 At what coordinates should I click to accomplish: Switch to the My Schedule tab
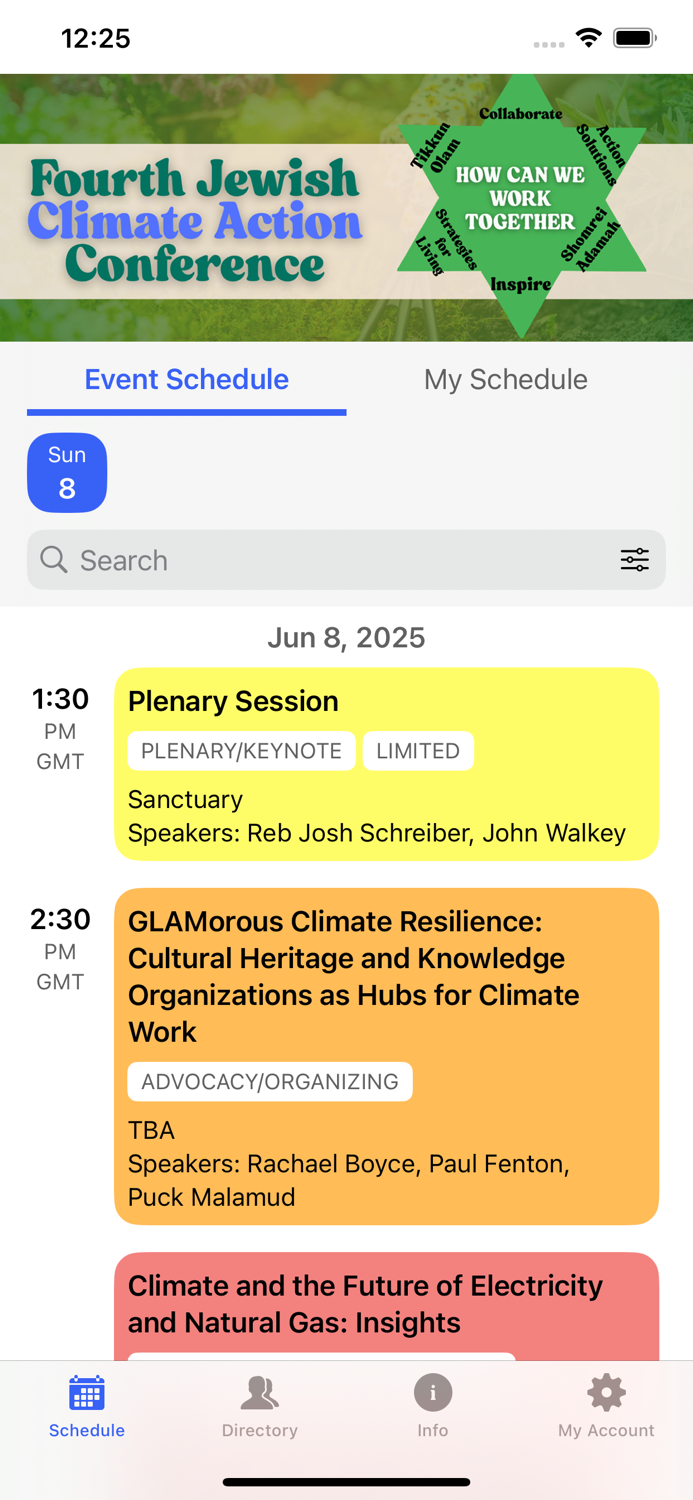[505, 379]
